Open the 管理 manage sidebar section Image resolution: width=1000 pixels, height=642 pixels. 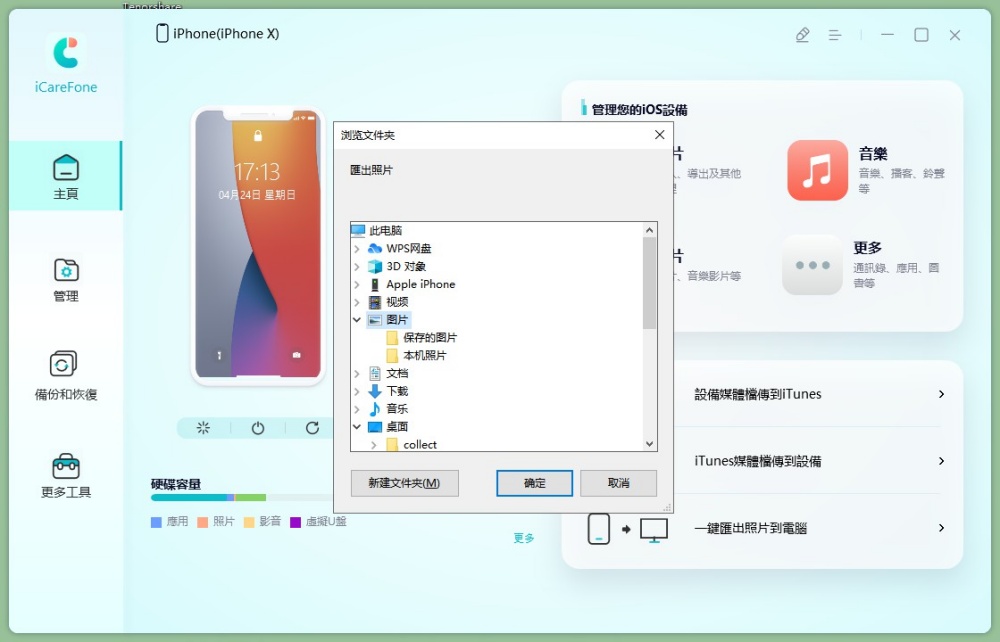pos(66,279)
